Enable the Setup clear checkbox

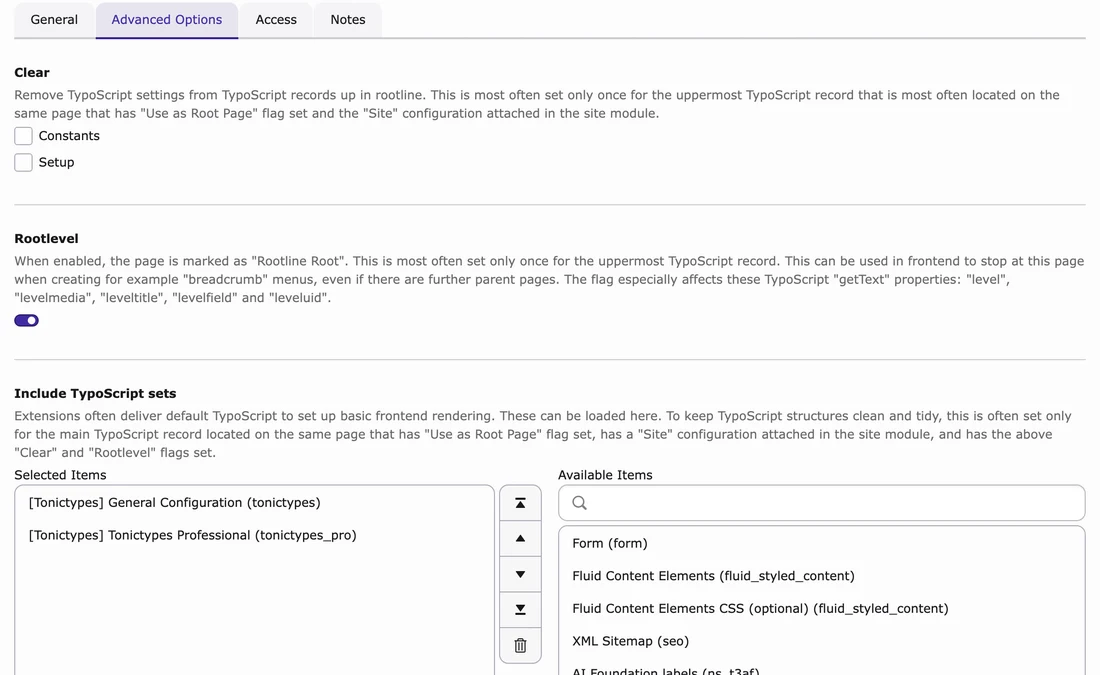point(23,162)
